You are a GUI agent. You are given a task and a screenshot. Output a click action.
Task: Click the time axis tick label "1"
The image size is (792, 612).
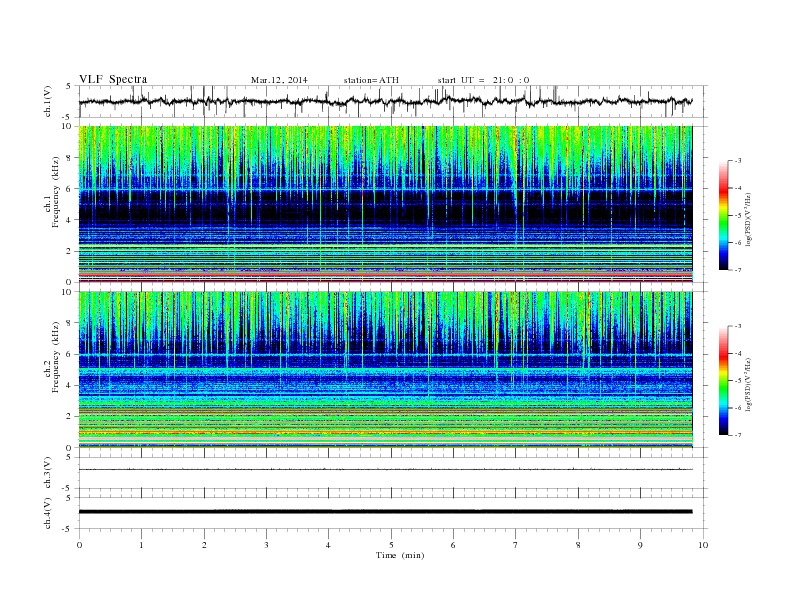pos(141,545)
